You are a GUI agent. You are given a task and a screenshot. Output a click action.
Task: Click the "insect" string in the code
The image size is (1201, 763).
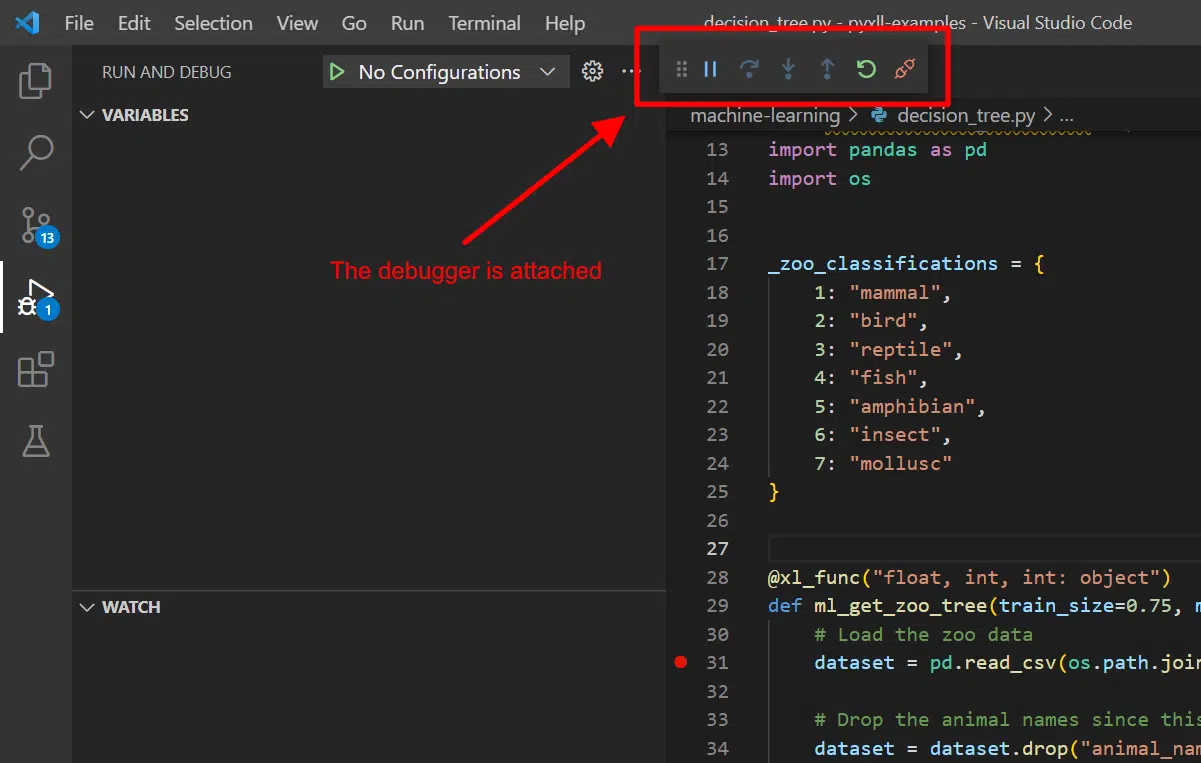tap(895, 435)
